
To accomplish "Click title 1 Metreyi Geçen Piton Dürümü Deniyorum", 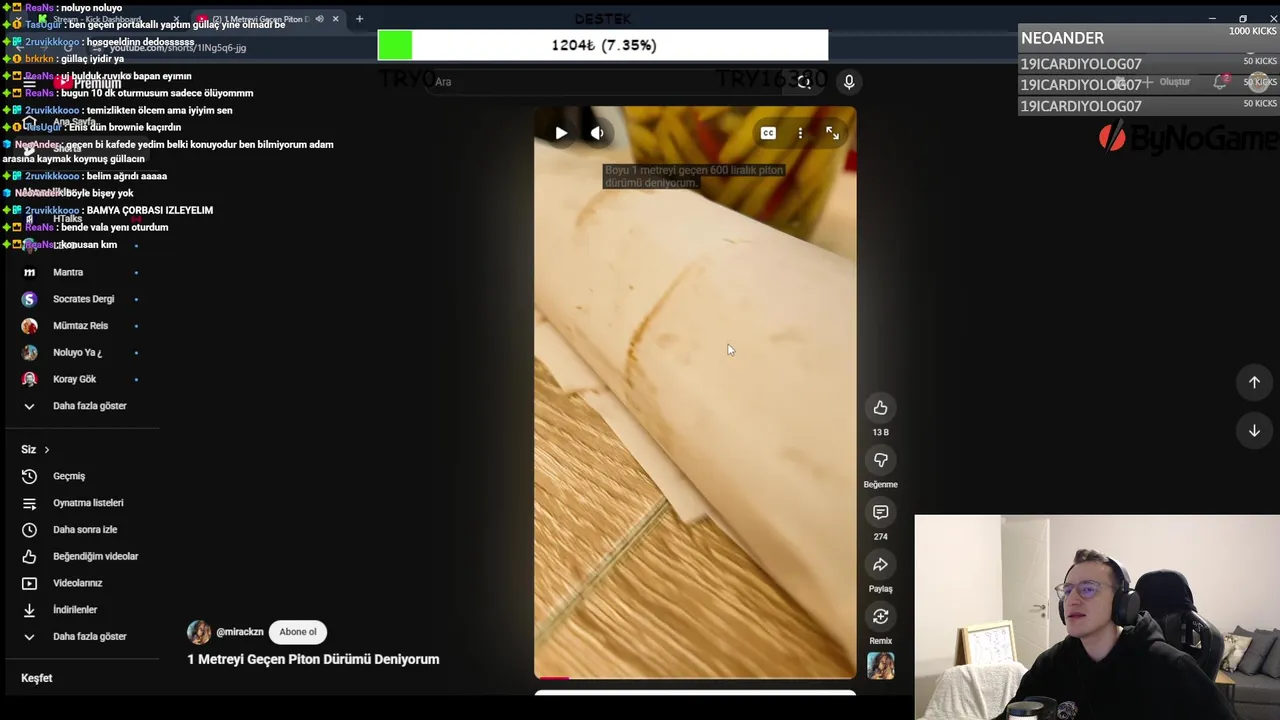I will (313, 659).
